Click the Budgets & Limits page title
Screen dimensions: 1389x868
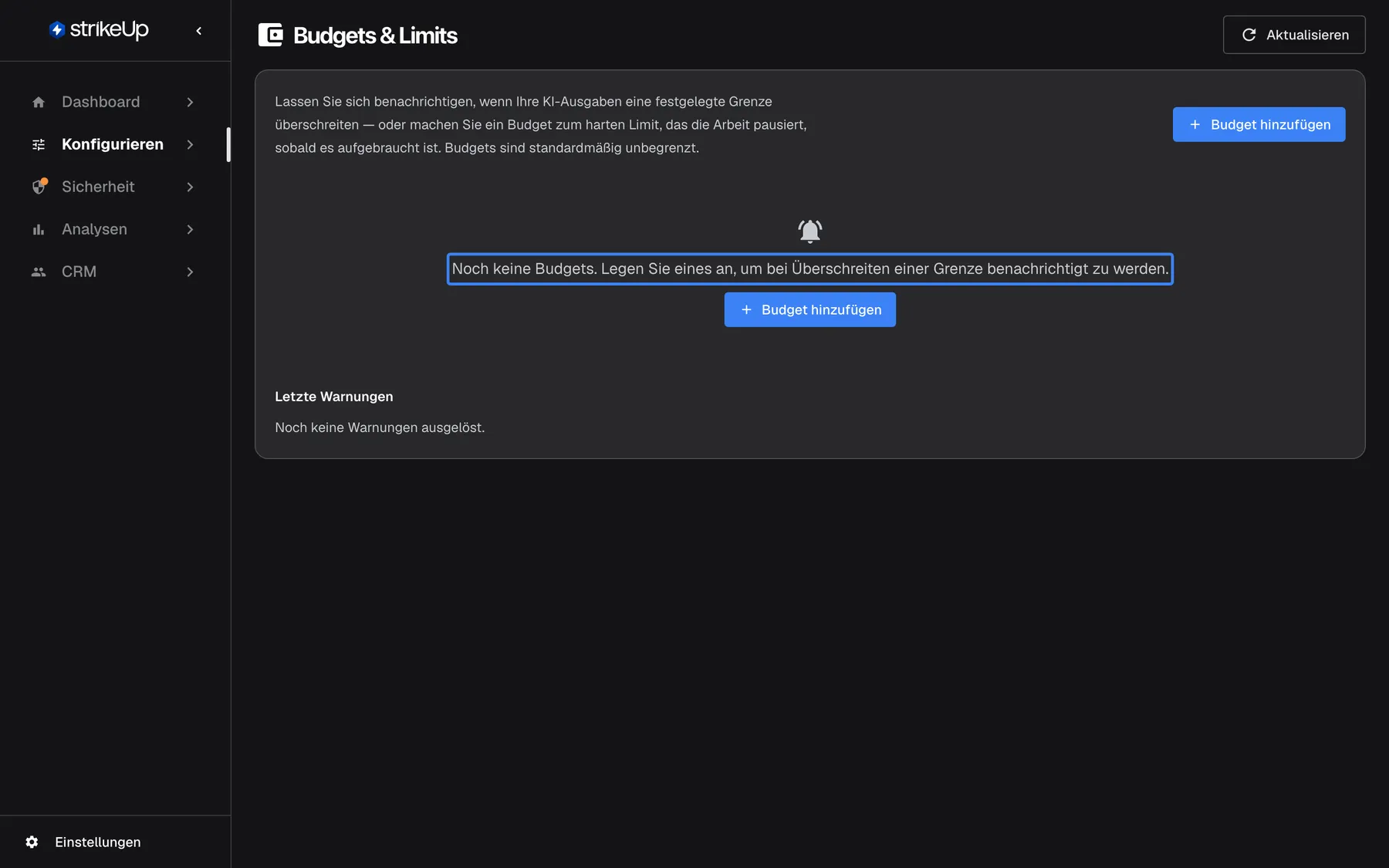[x=375, y=35]
